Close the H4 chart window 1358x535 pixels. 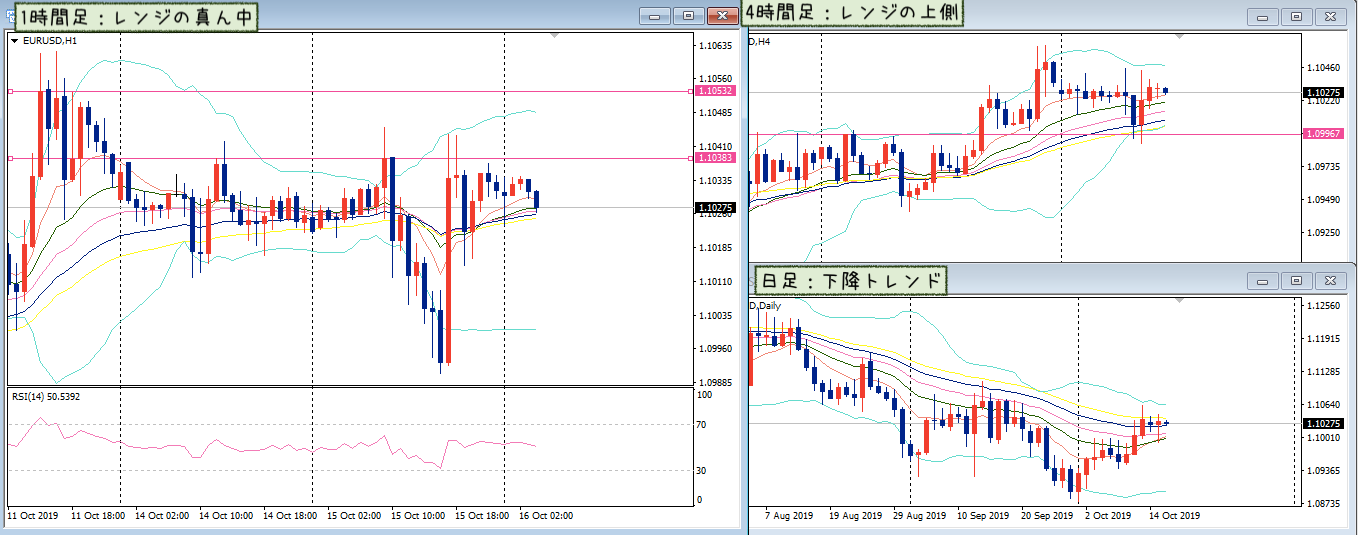(1330, 17)
